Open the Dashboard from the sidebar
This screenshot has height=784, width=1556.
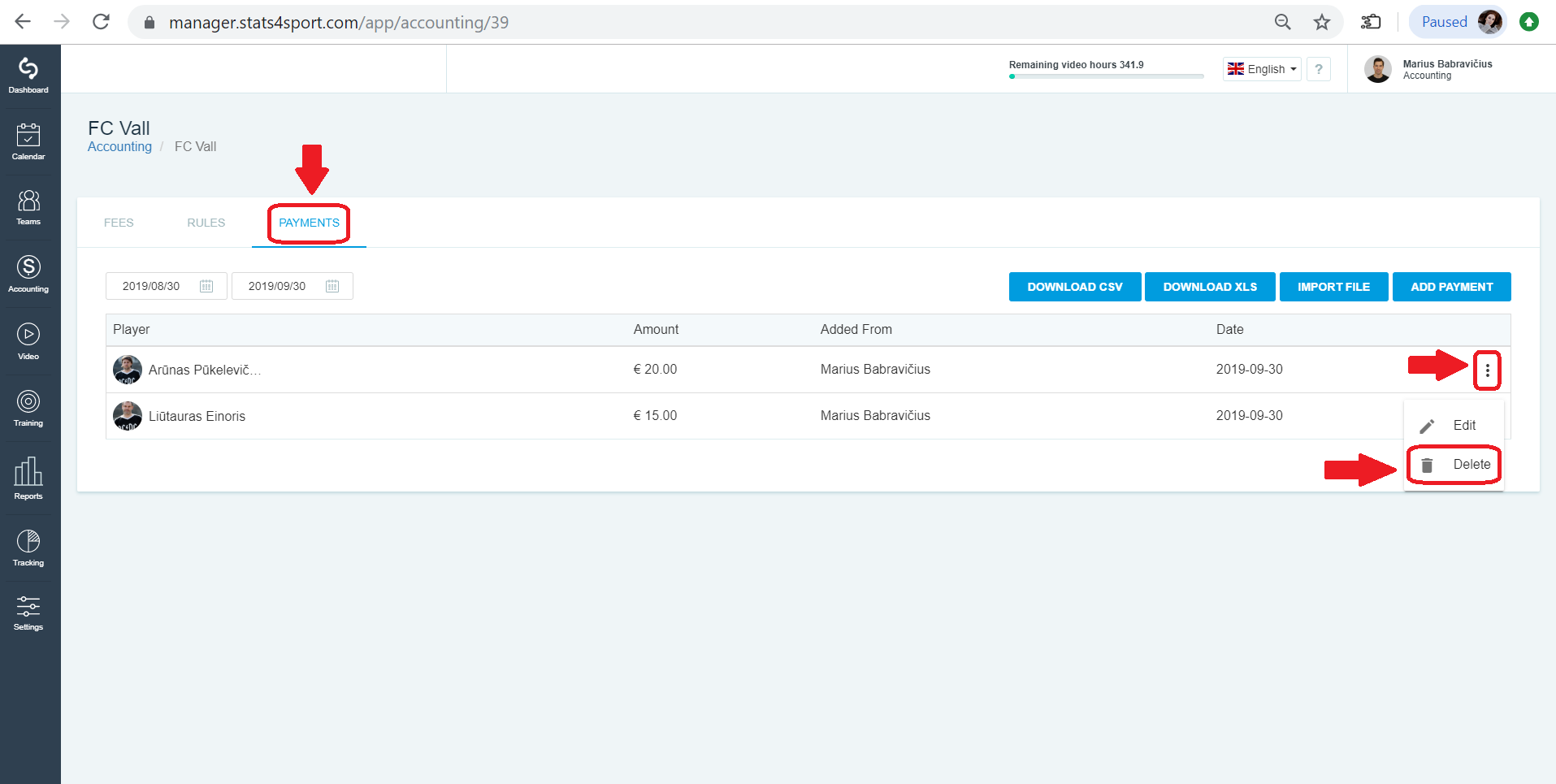(x=28, y=76)
